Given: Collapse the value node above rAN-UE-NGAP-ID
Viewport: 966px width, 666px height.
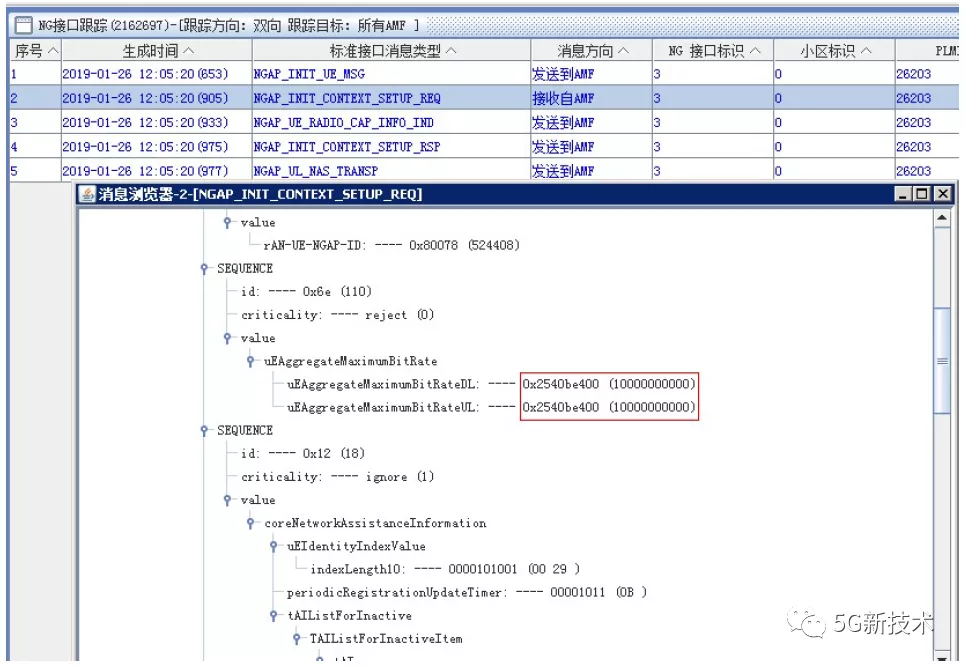Looking at the screenshot, I should [227, 222].
